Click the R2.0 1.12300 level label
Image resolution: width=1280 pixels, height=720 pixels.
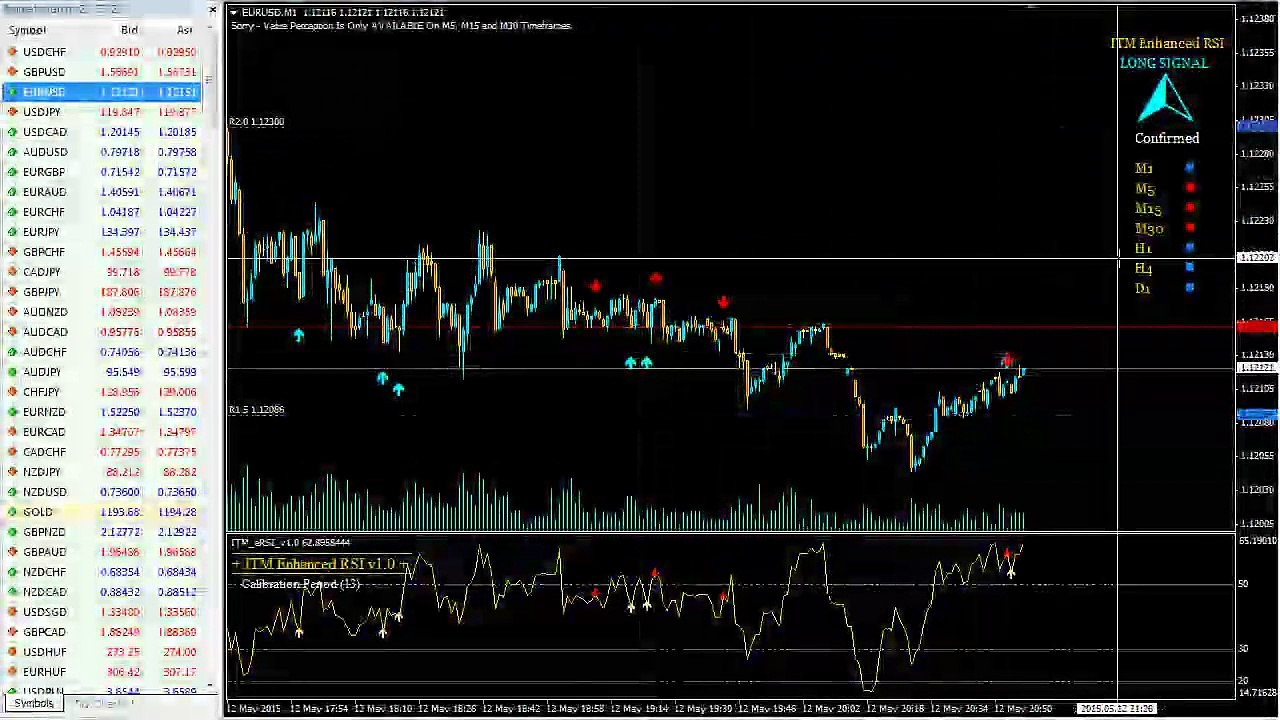pos(257,122)
